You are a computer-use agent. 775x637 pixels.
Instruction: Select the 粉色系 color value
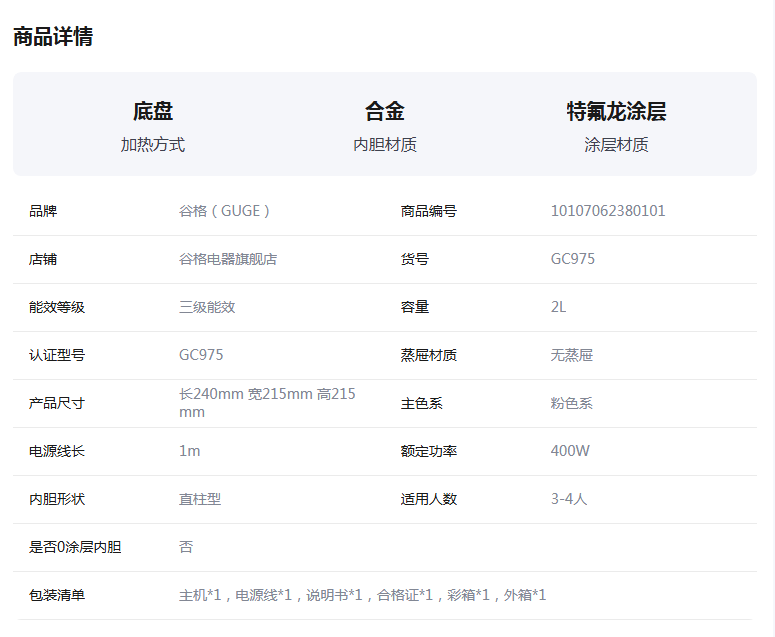572,403
